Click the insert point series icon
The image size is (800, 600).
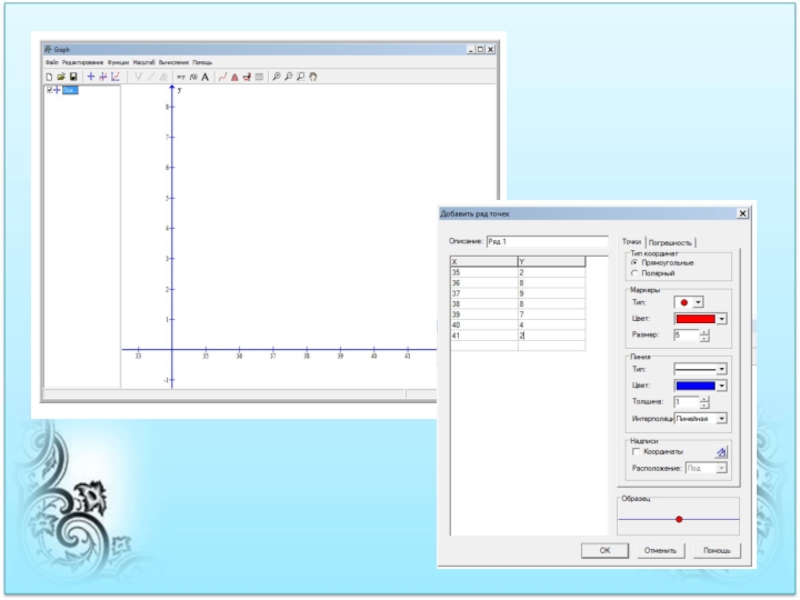click(222, 76)
